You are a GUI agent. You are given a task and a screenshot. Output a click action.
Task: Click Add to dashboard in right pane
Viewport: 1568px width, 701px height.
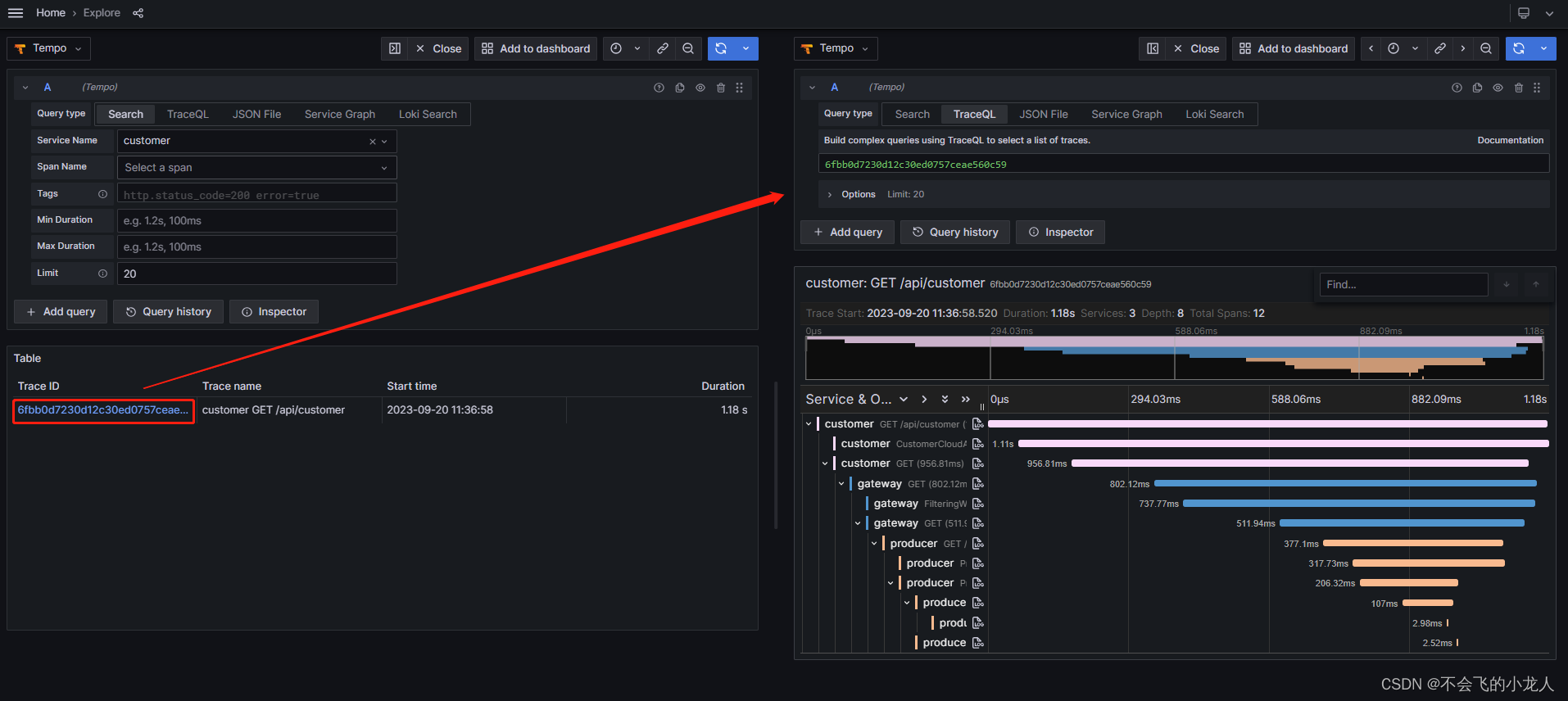[x=1294, y=49]
